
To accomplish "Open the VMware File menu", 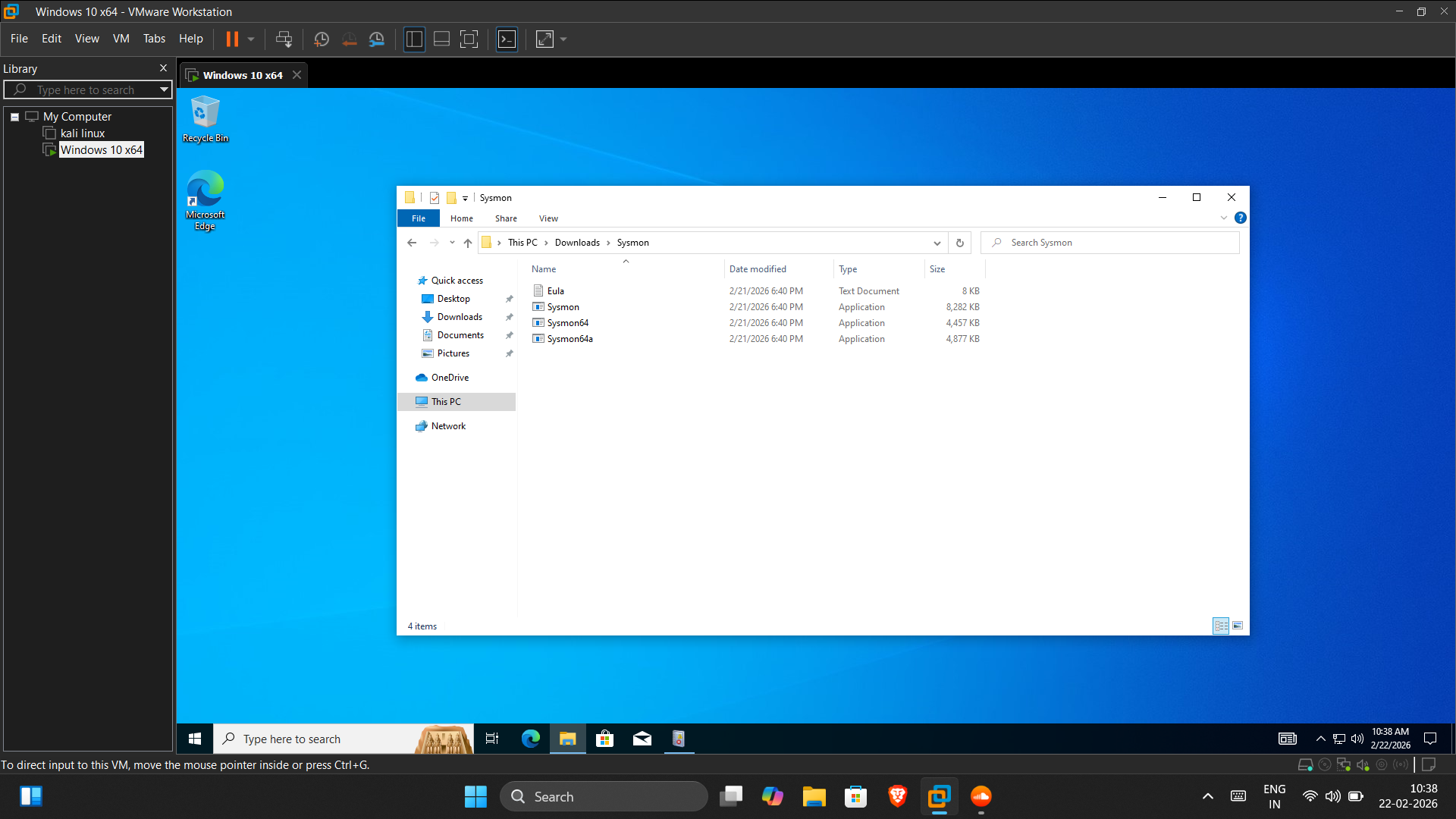I will click(19, 39).
